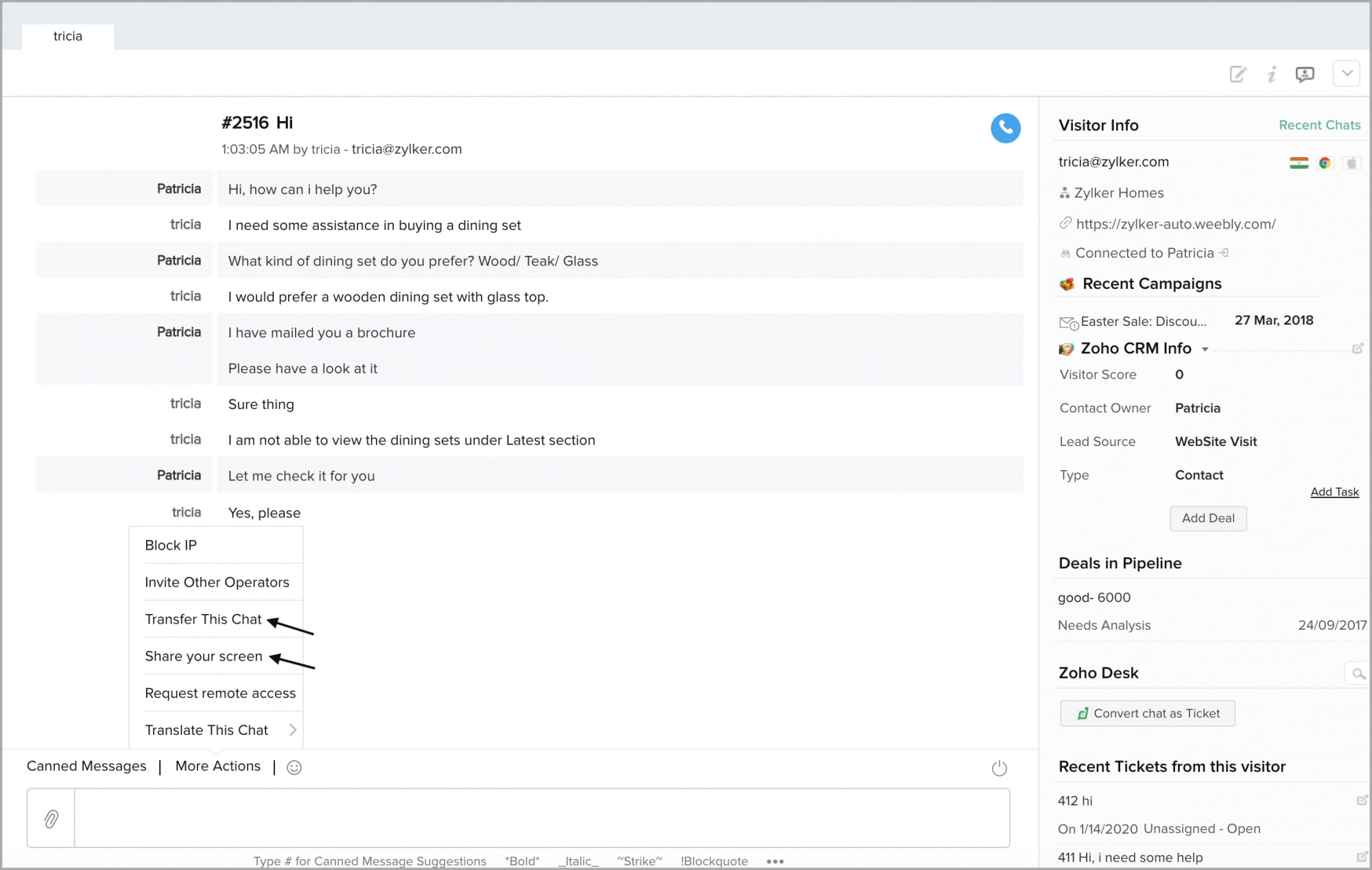Click the chat feedback bubble icon
This screenshot has width=1372, height=870.
pos(1304,74)
